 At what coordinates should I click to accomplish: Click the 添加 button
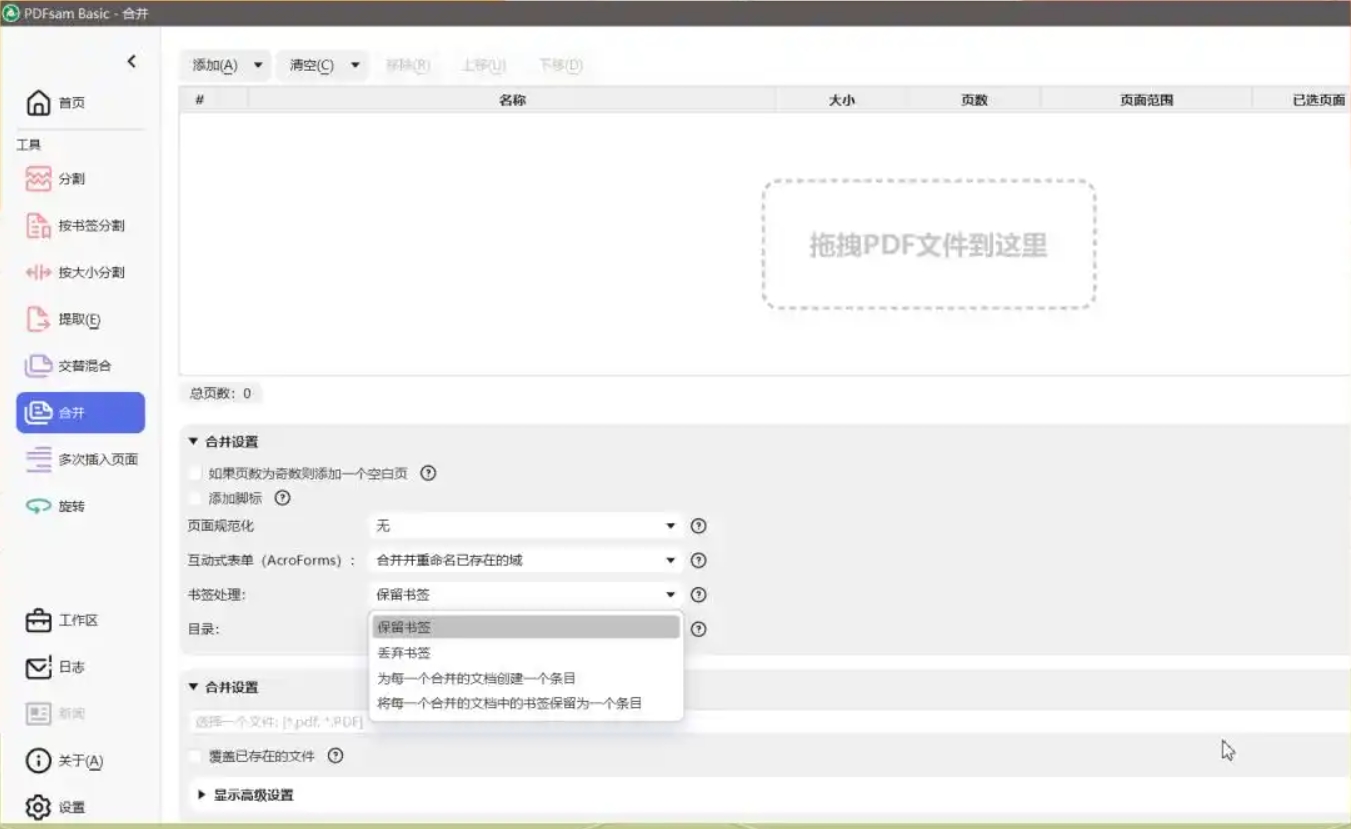point(215,65)
